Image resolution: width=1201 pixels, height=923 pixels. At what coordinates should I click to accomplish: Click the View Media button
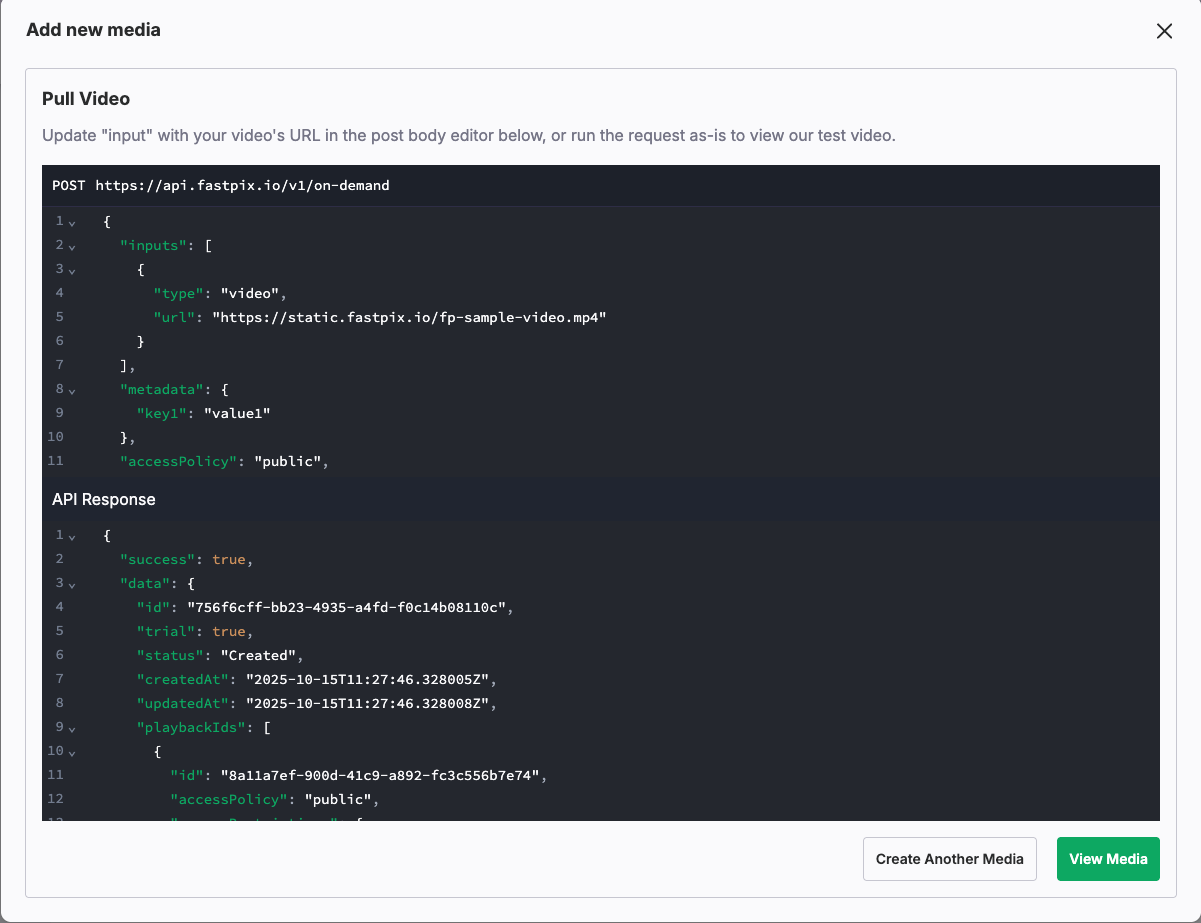[1107, 859]
